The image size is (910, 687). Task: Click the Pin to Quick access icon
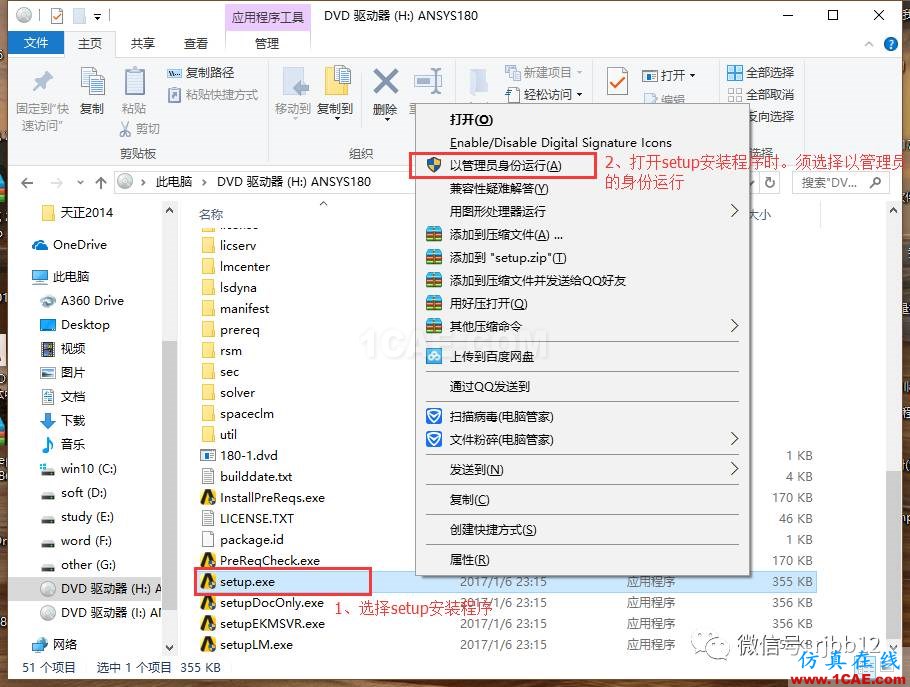pos(42,82)
